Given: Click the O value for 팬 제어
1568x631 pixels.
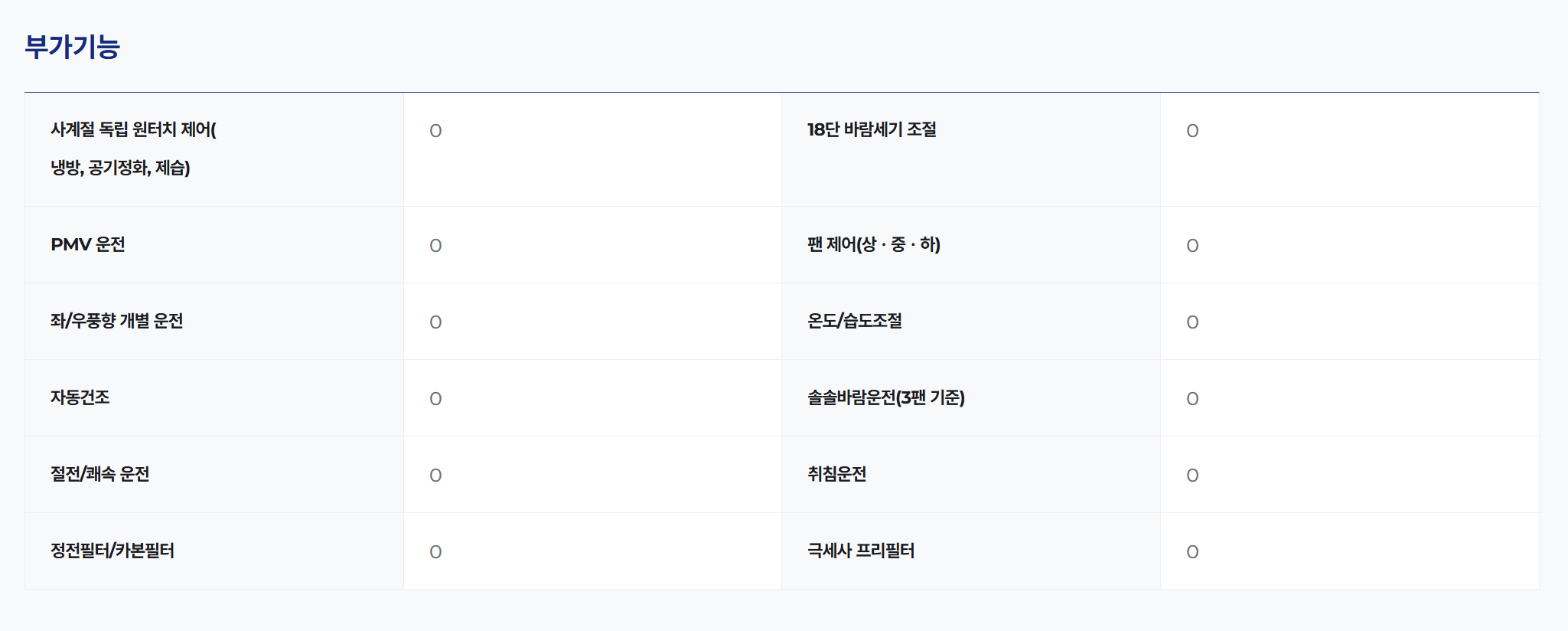Looking at the screenshot, I should coord(1192,246).
